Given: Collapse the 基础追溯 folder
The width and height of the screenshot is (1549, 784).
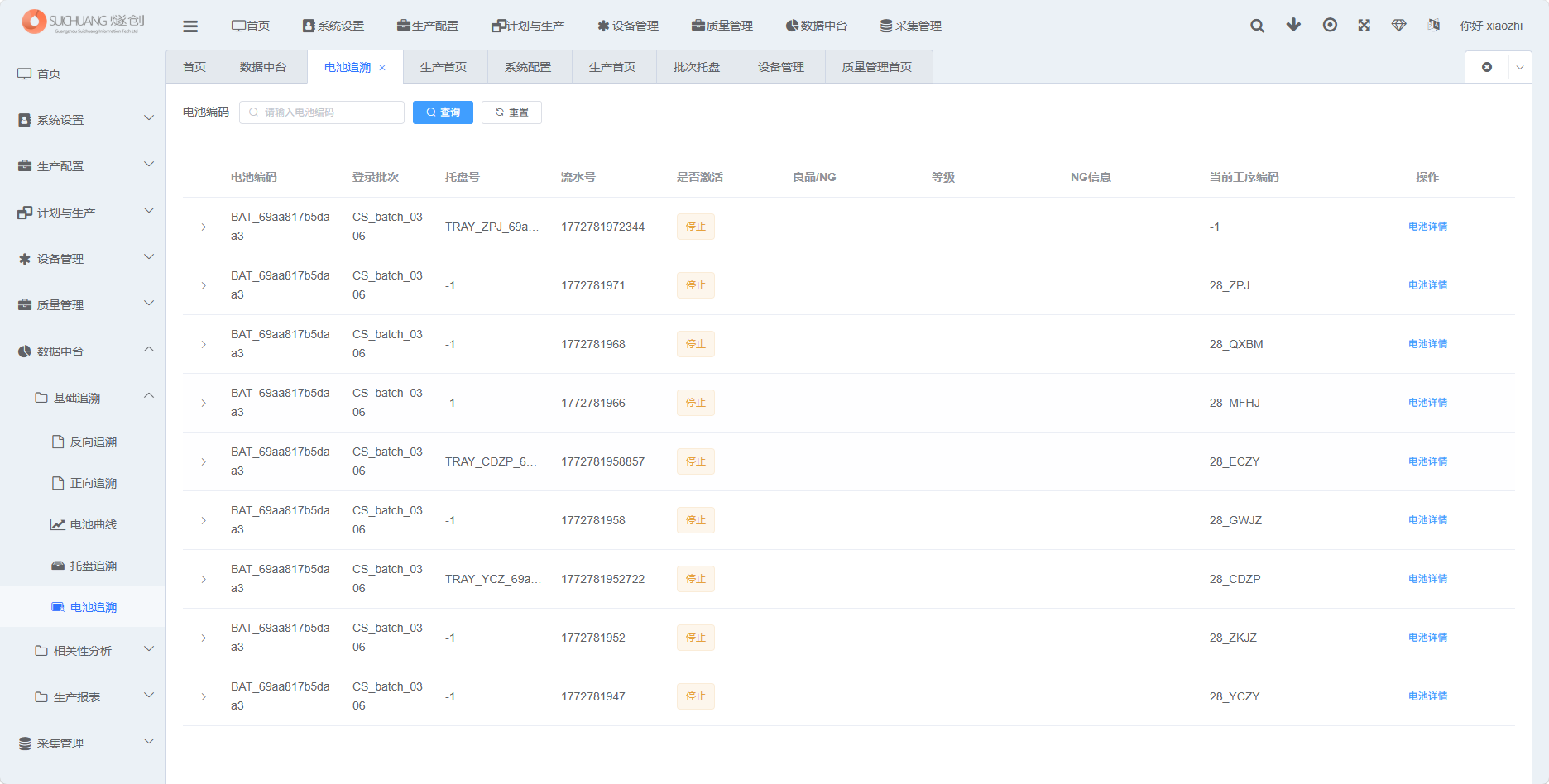Looking at the screenshot, I should [83, 398].
